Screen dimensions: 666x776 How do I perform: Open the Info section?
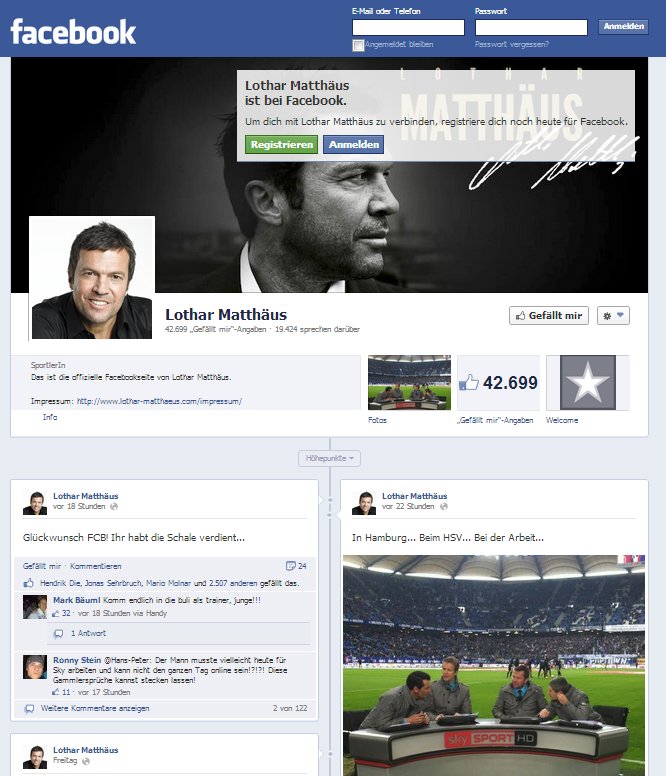point(50,417)
